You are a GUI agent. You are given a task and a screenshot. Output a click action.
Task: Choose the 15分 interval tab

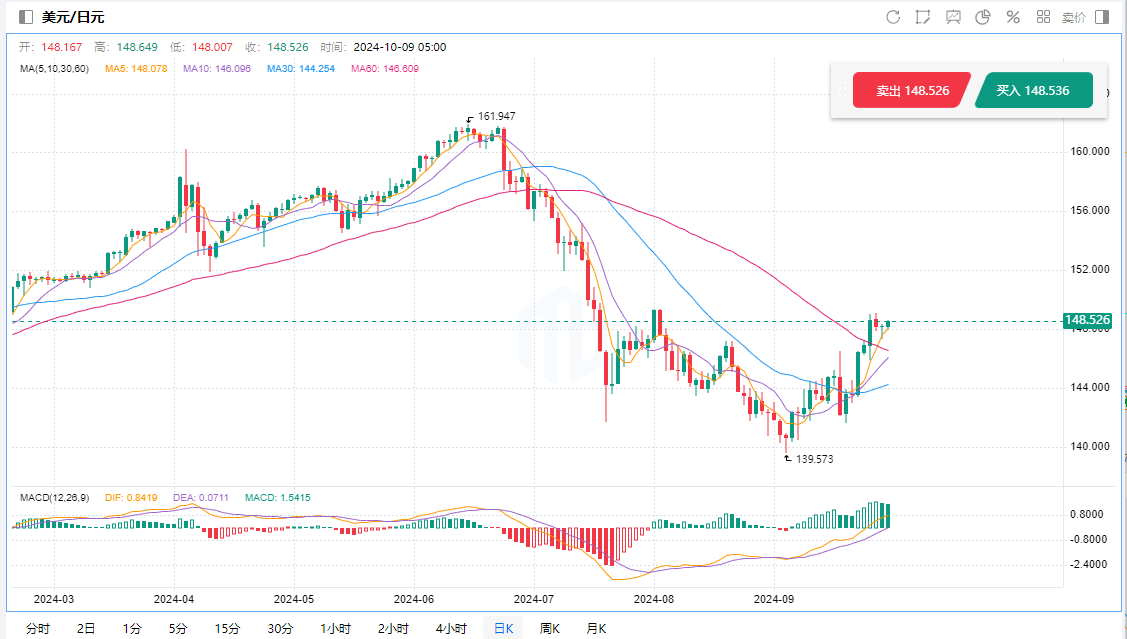[x=226, y=628]
